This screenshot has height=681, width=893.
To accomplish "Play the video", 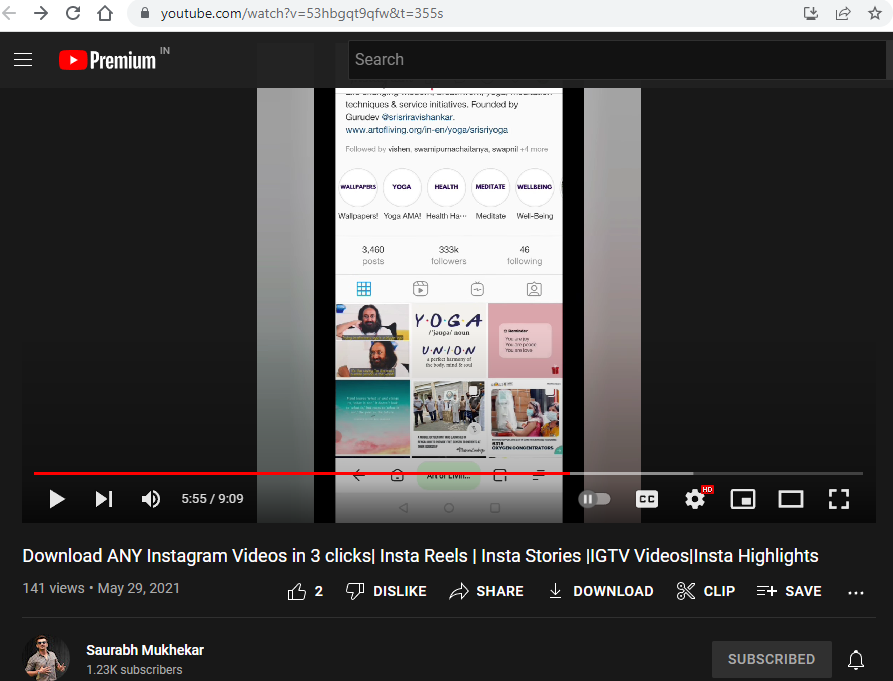I will pos(57,499).
